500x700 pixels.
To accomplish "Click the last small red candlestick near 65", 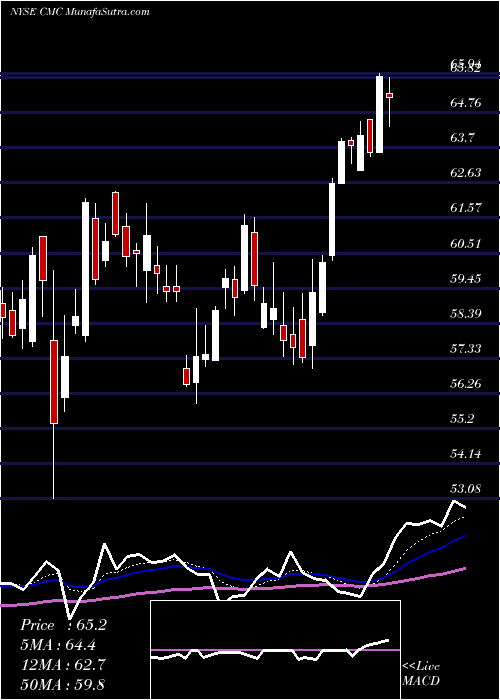I will 389,95.
